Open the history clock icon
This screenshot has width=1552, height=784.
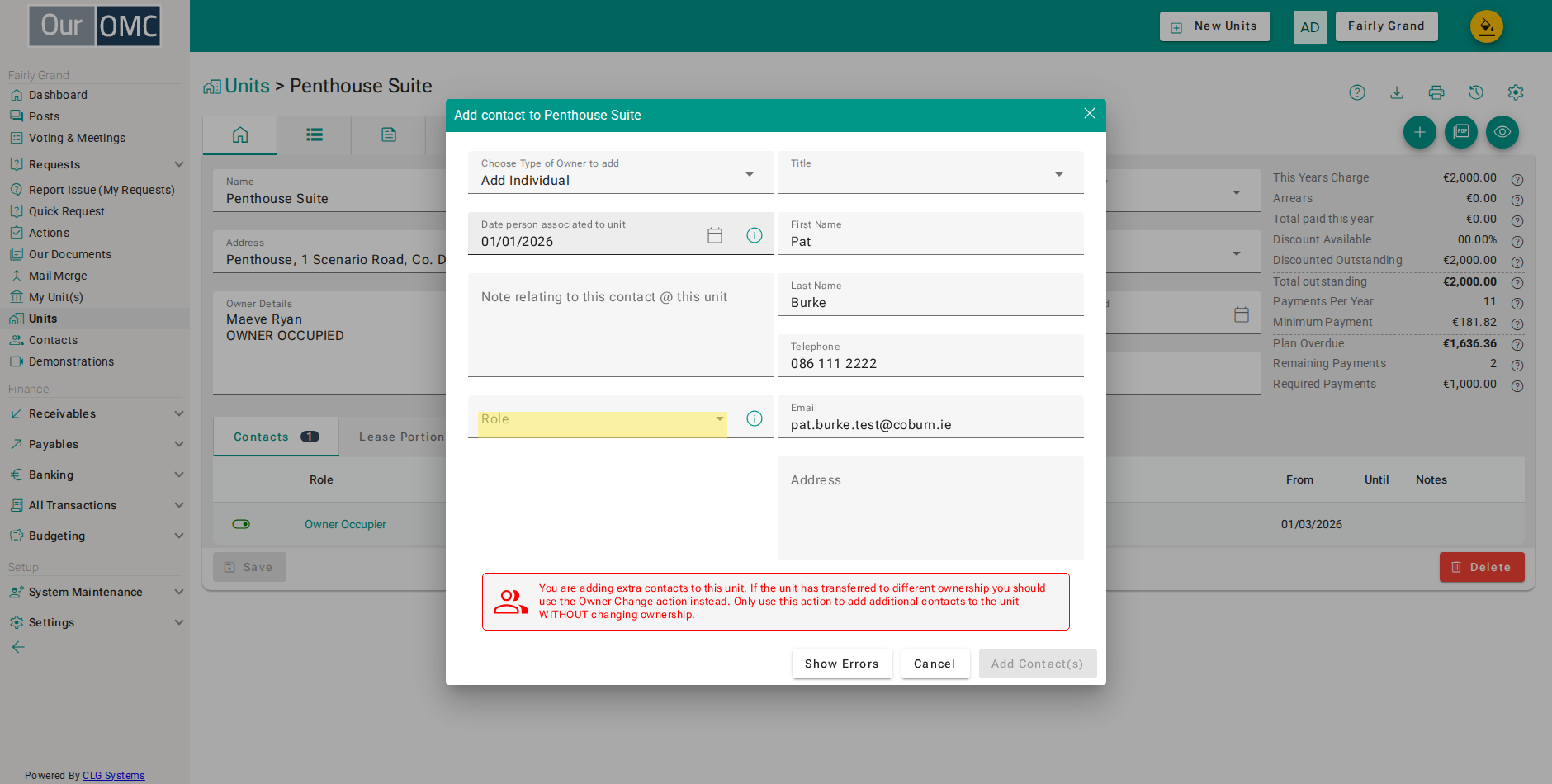point(1476,92)
